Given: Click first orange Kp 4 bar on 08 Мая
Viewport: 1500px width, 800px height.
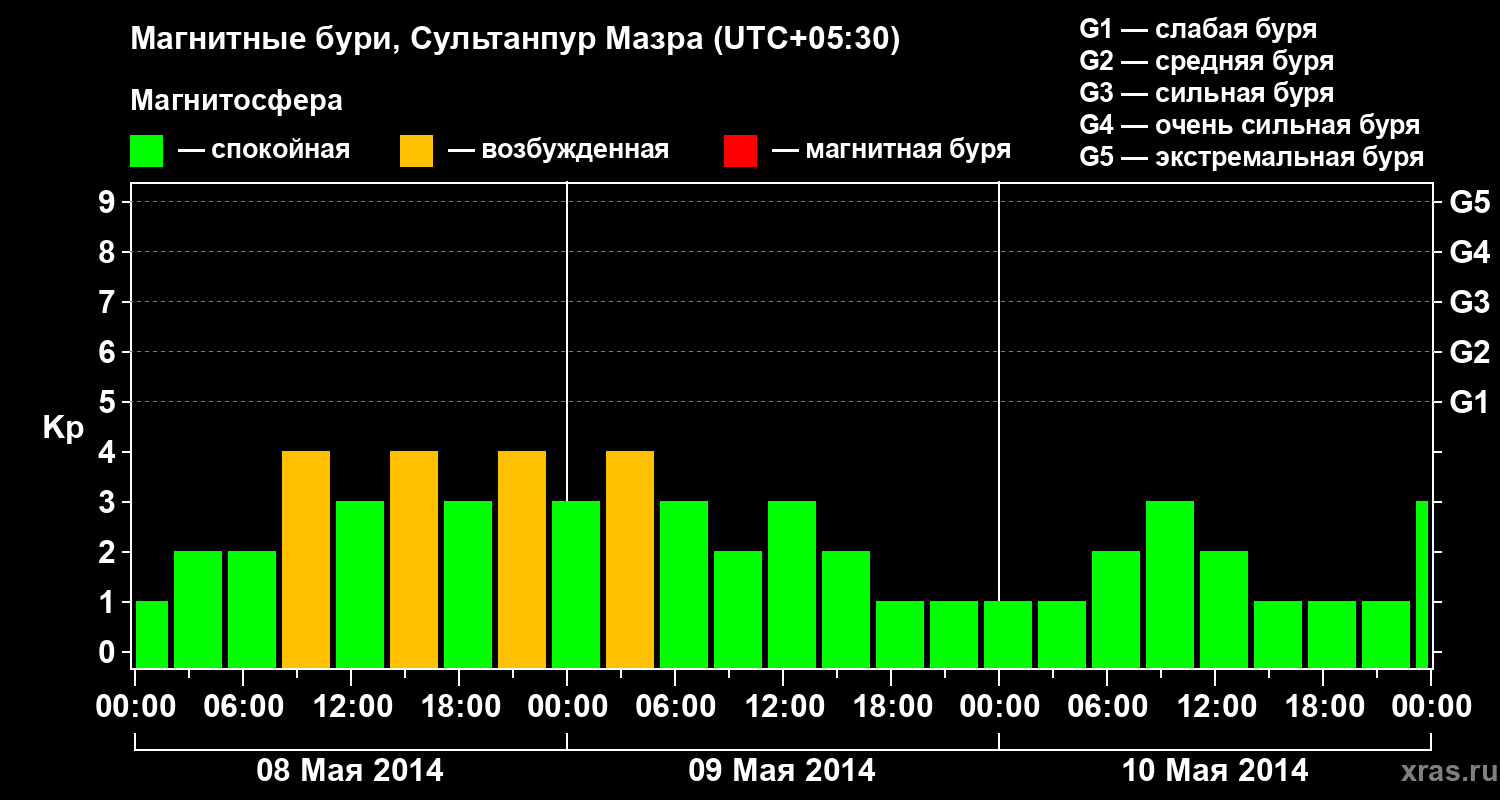Looking at the screenshot, I should (x=306, y=560).
